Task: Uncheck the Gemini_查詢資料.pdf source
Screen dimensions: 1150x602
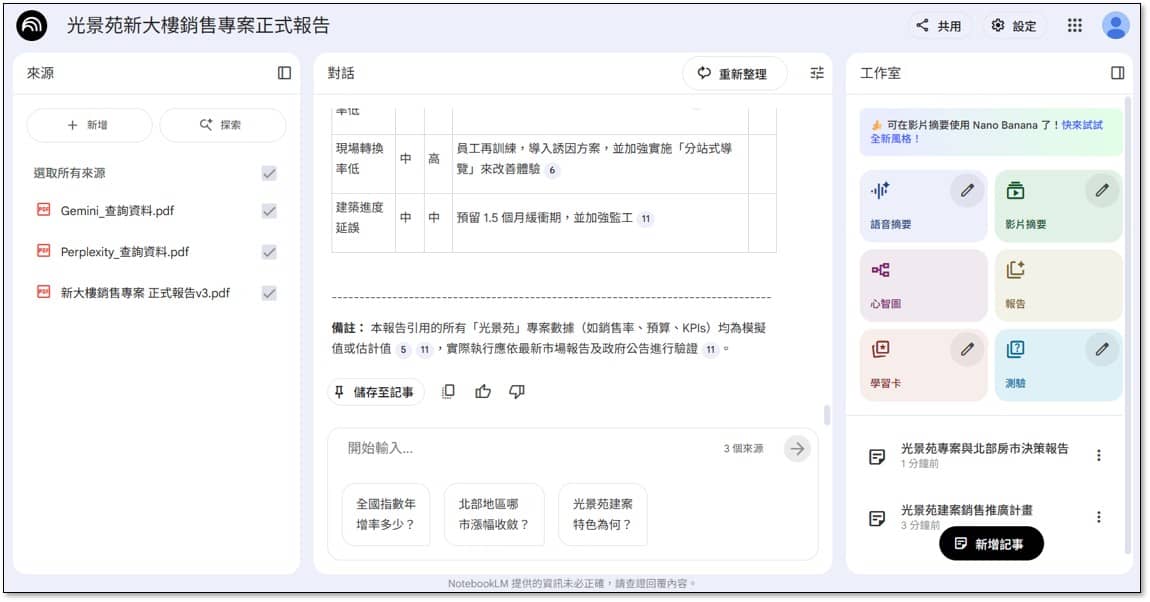Action: click(x=269, y=211)
